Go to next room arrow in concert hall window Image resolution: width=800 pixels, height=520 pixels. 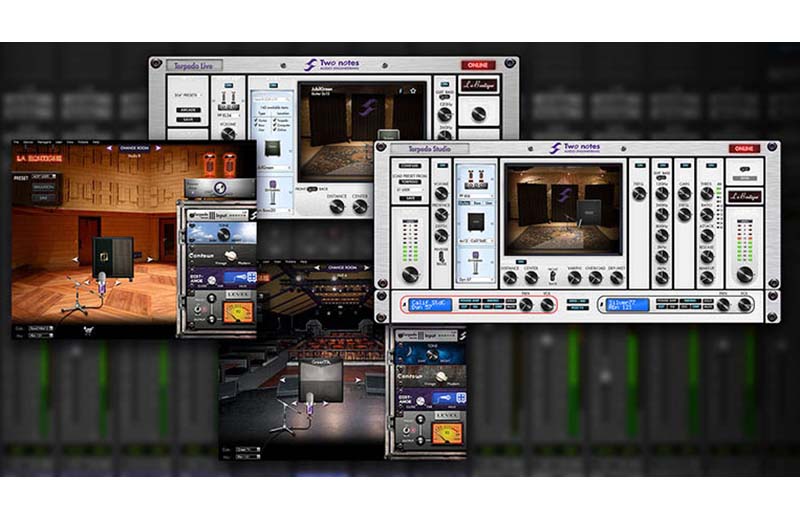tap(365, 268)
